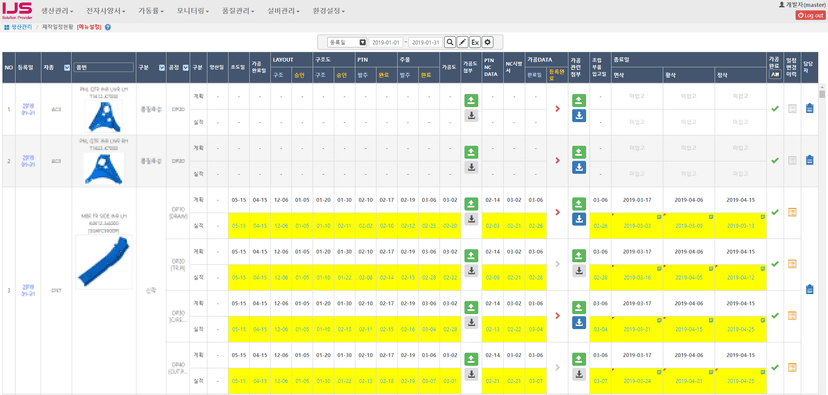Screen dimensions: 828x395
Task: Click the Ex export button in date toolbar
Action: 475,42
